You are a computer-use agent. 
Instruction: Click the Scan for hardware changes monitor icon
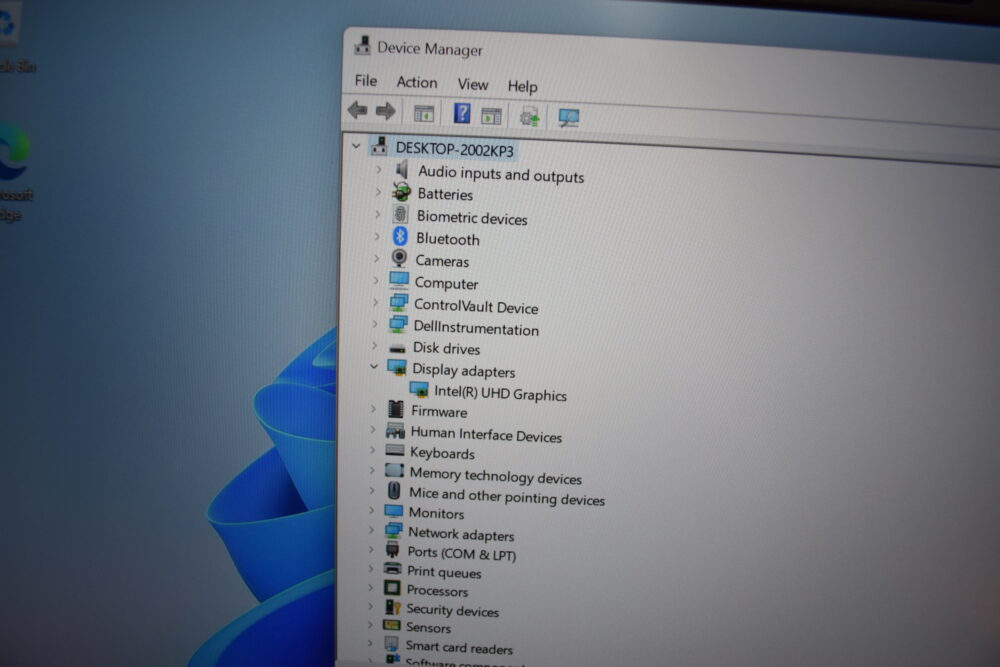[x=568, y=117]
